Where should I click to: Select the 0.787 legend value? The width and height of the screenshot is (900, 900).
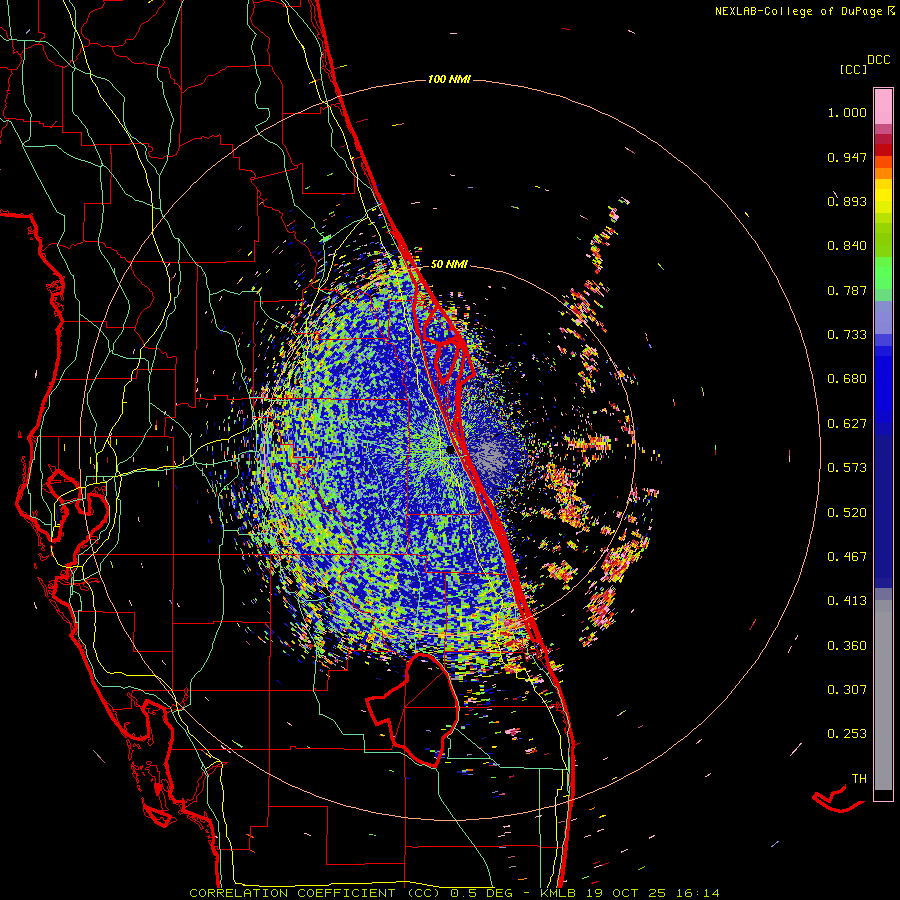coord(847,290)
